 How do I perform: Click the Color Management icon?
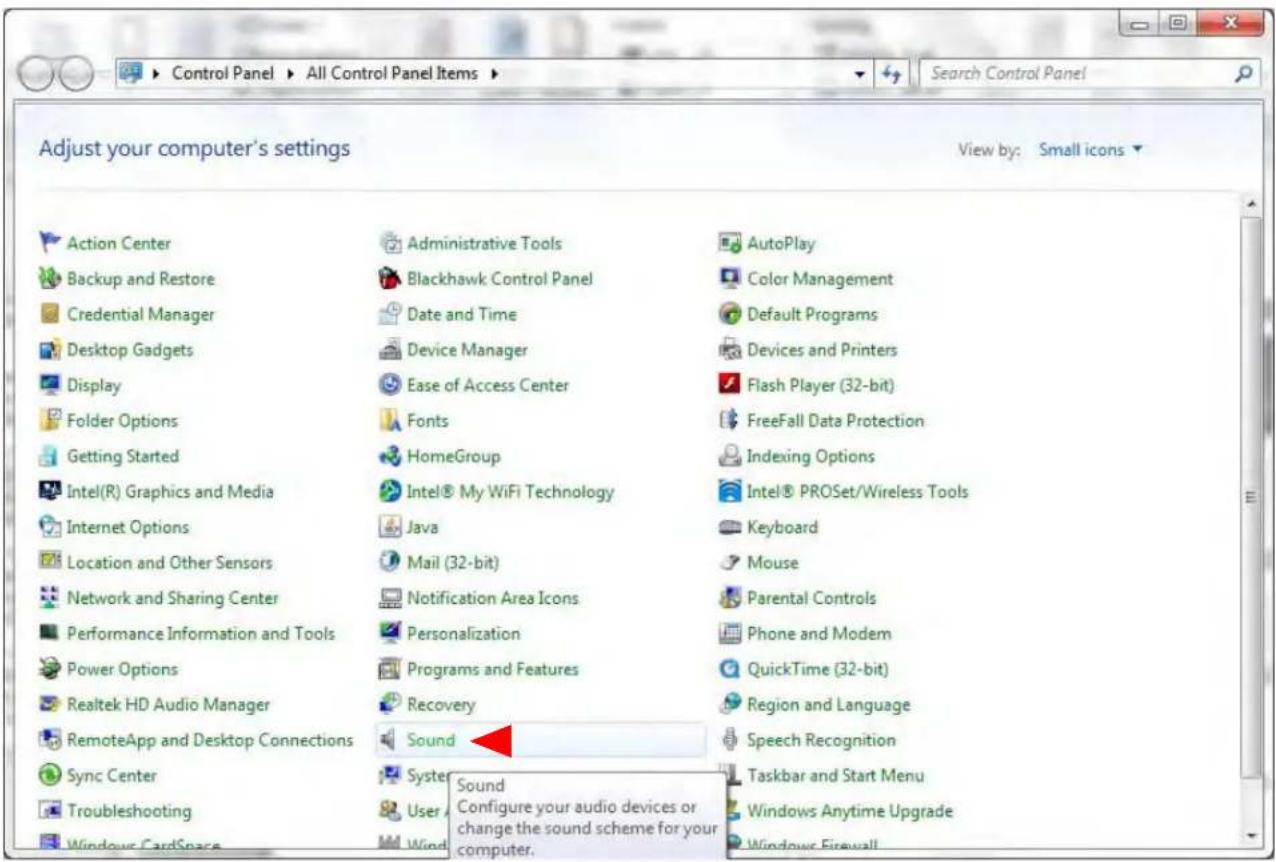coord(729,279)
